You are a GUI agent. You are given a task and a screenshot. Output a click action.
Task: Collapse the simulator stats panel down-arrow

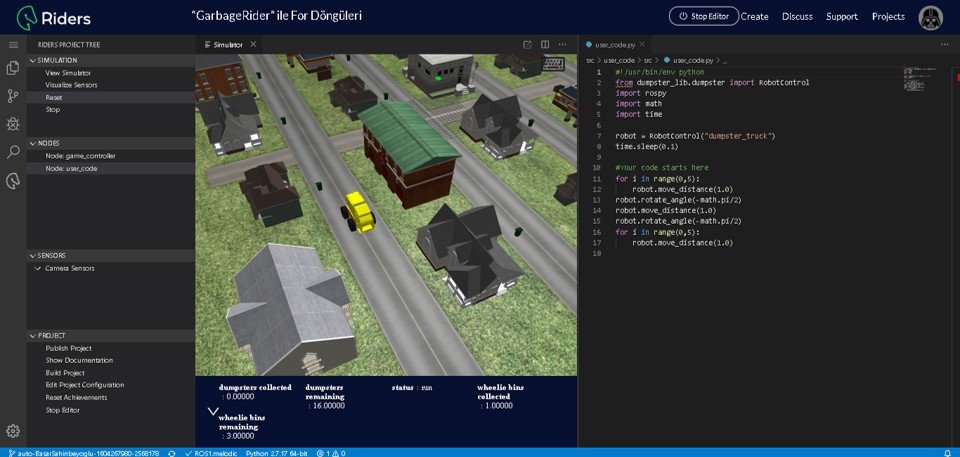pyautogui.click(x=213, y=411)
